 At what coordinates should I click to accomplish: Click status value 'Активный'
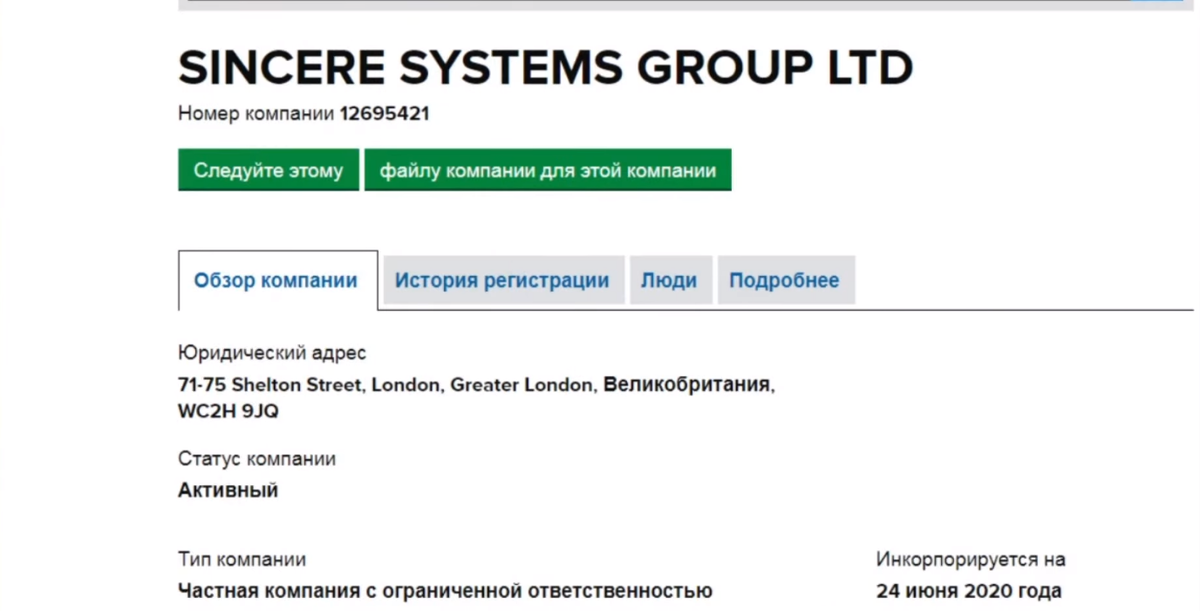pos(228,491)
